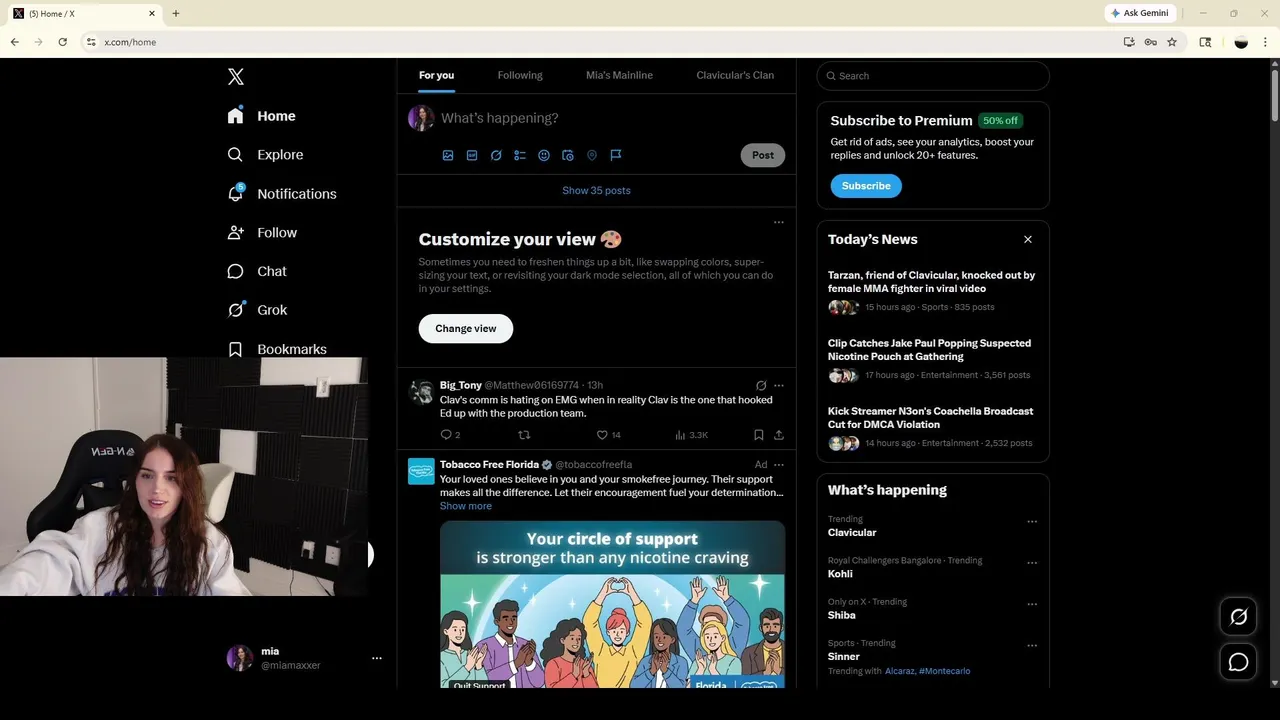Image resolution: width=1280 pixels, height=720 pixels.
Task: Open more options on Tobacco Free Florida ad
Action: click(x=779, y=465)
